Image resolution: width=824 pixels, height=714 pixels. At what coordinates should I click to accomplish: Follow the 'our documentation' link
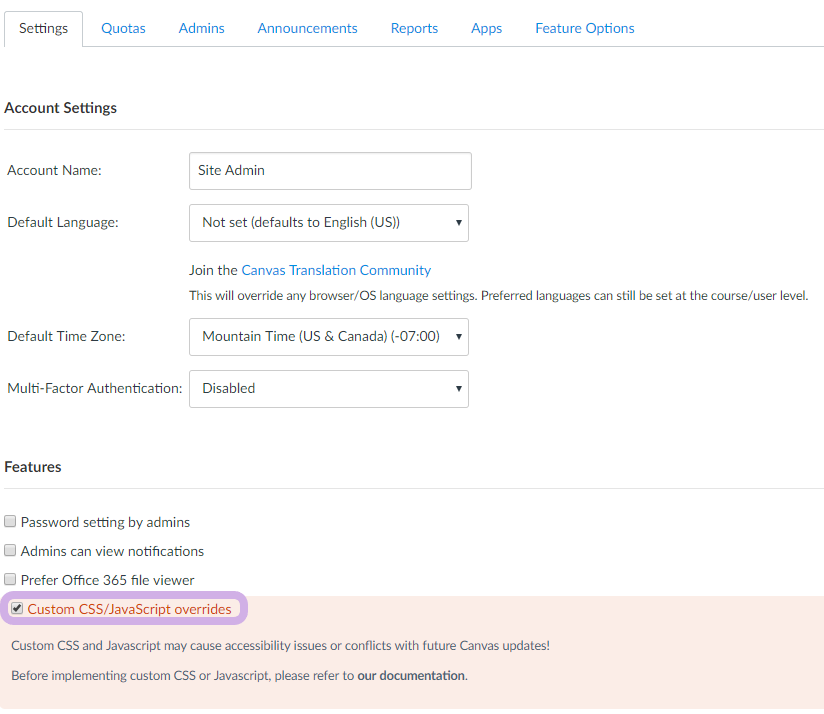click(411, 676)
